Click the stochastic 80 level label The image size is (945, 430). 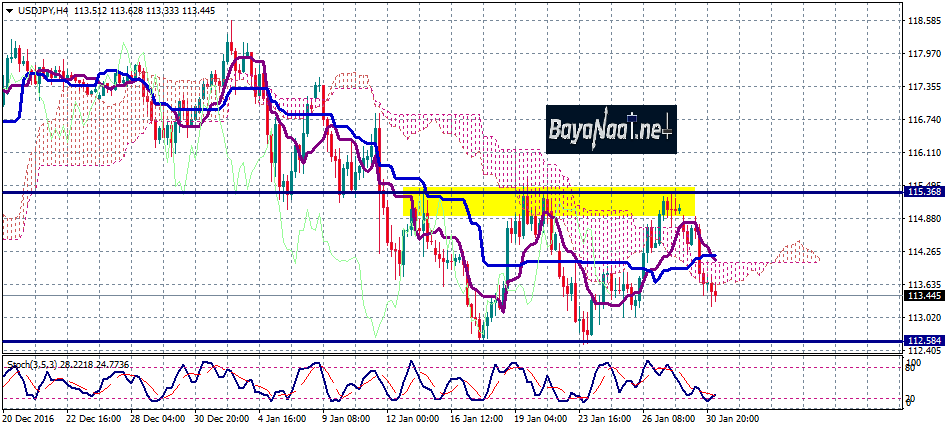(x=911, y=368)
